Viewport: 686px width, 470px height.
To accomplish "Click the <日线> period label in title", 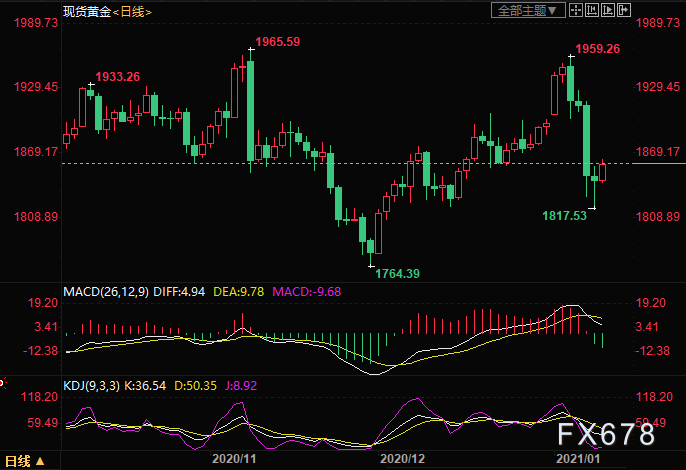I will click(x=130, y=11).
